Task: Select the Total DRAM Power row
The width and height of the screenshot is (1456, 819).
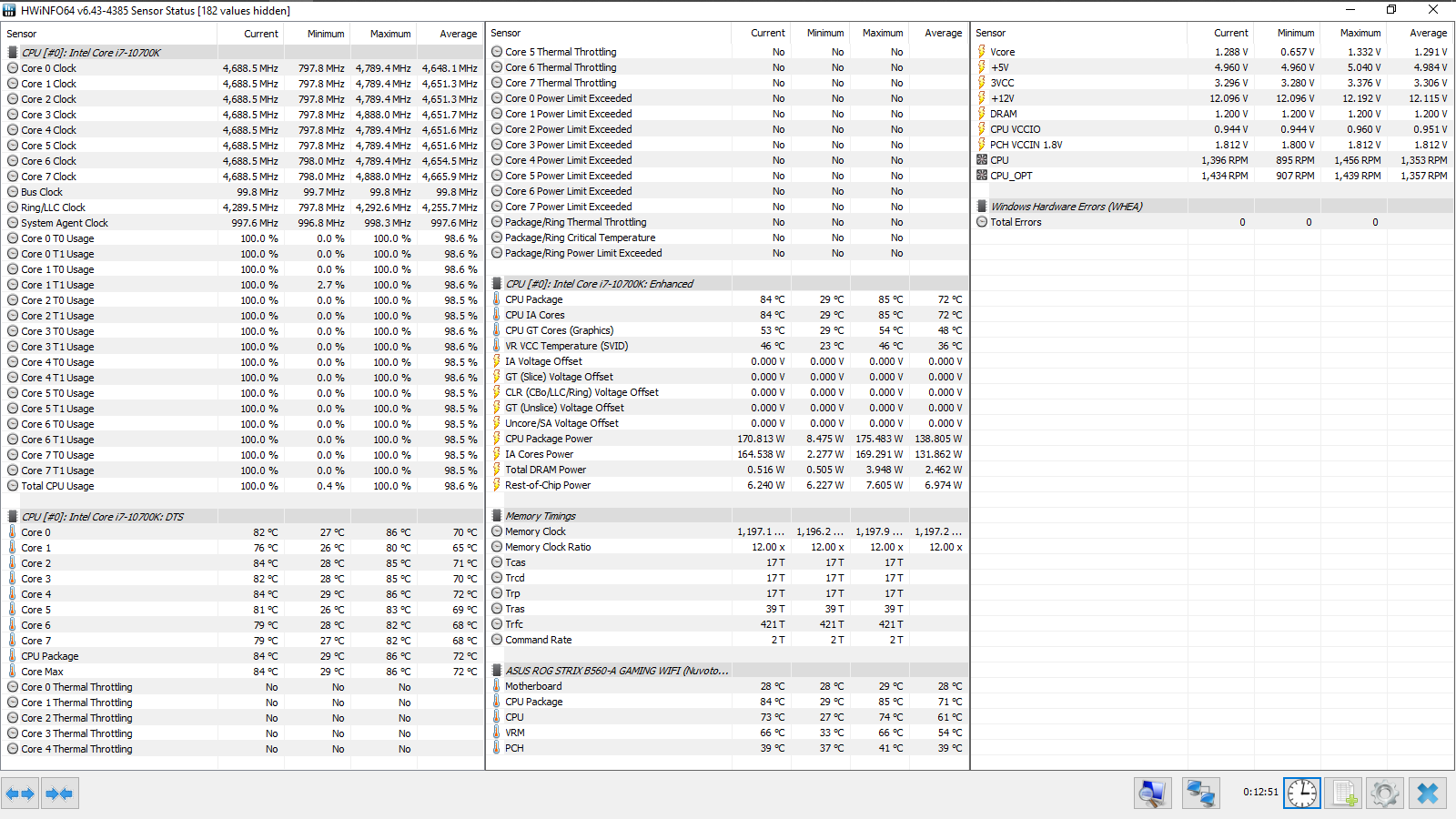Action: point(727,470)
